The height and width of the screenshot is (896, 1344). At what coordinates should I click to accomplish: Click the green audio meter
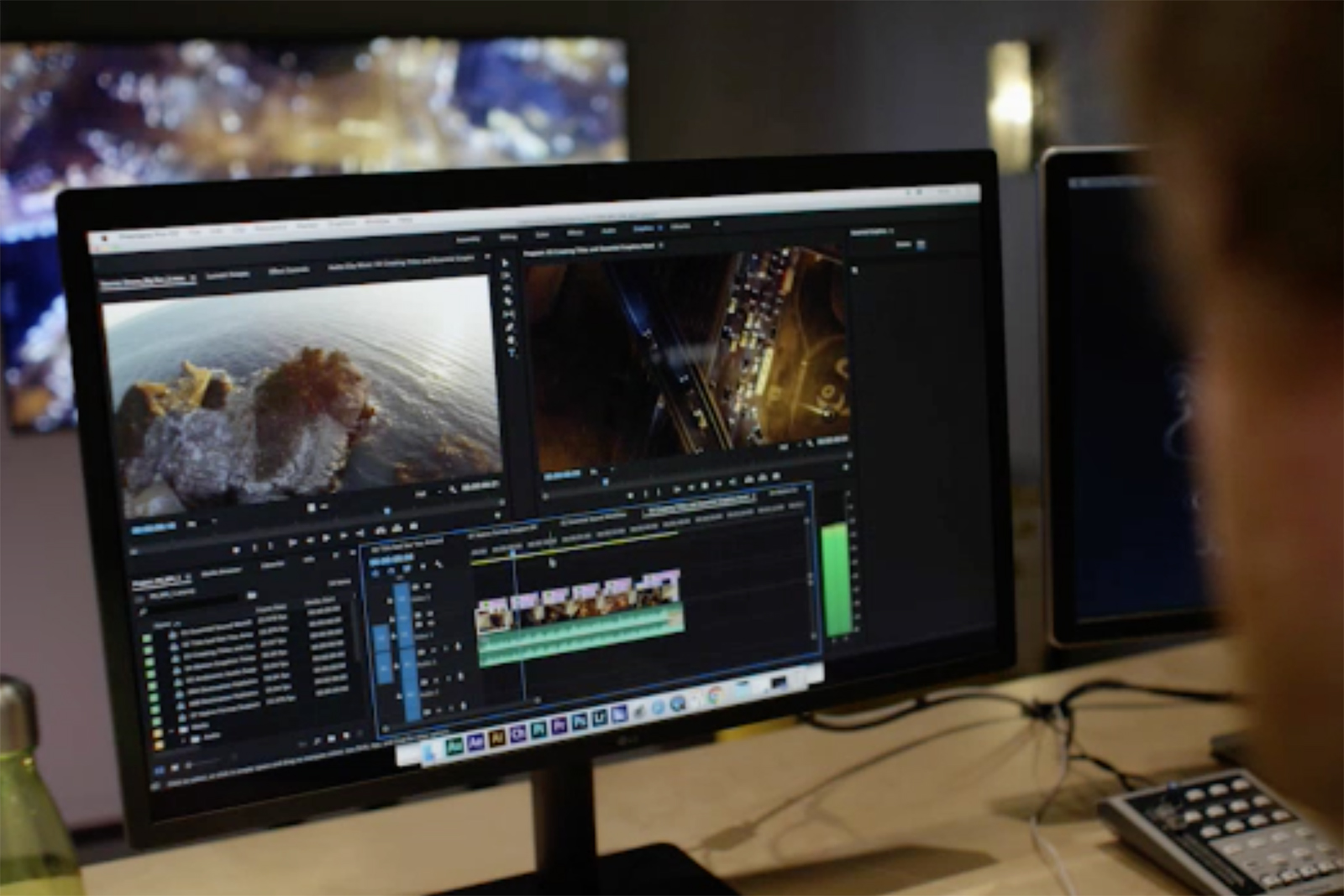click(837, 579)
